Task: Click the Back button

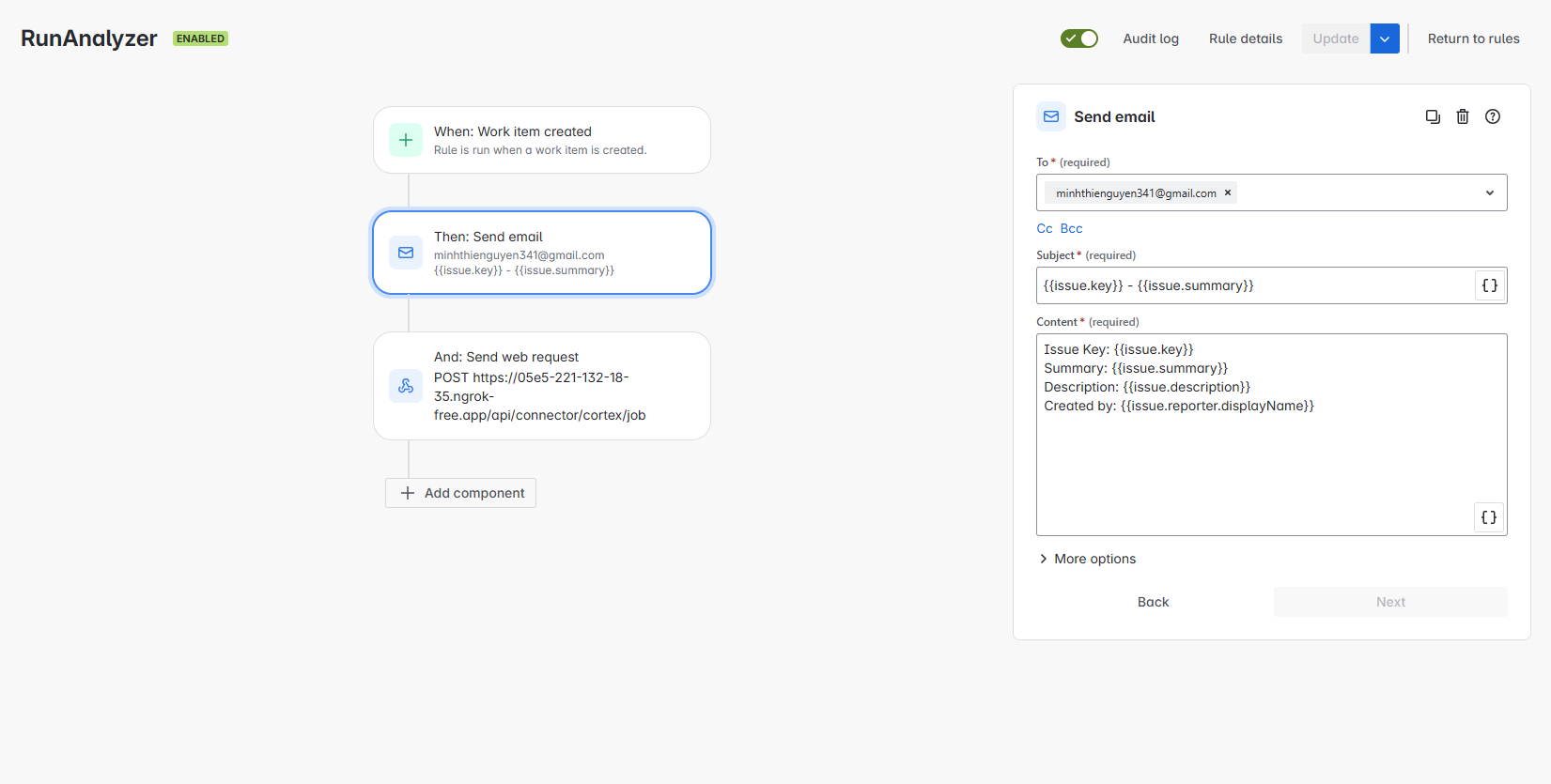Action: pyautogui.click(x=1153, y=602)
